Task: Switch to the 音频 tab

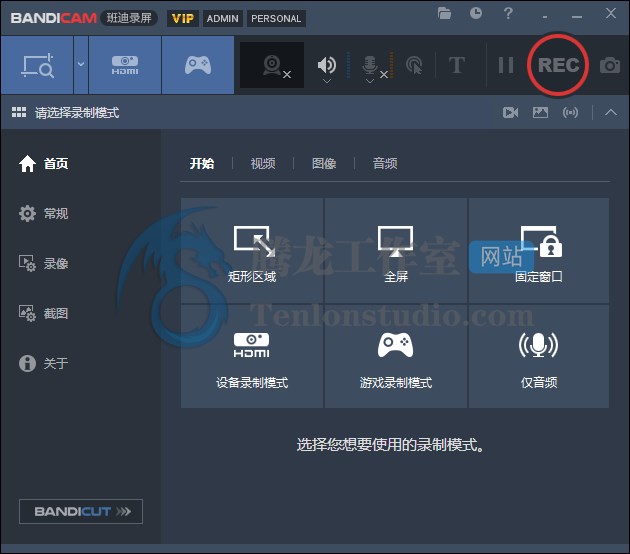Action: pos(385,164)
